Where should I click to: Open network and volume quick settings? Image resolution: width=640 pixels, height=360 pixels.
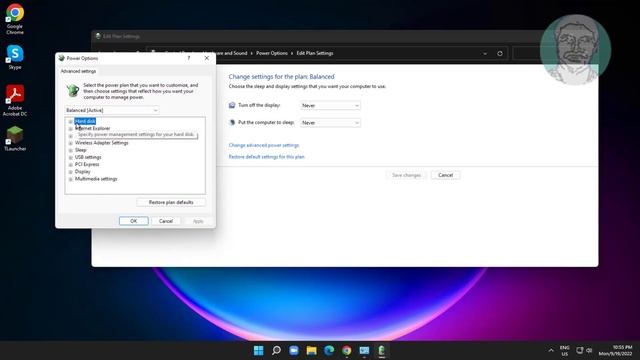[x=584, y=351]
